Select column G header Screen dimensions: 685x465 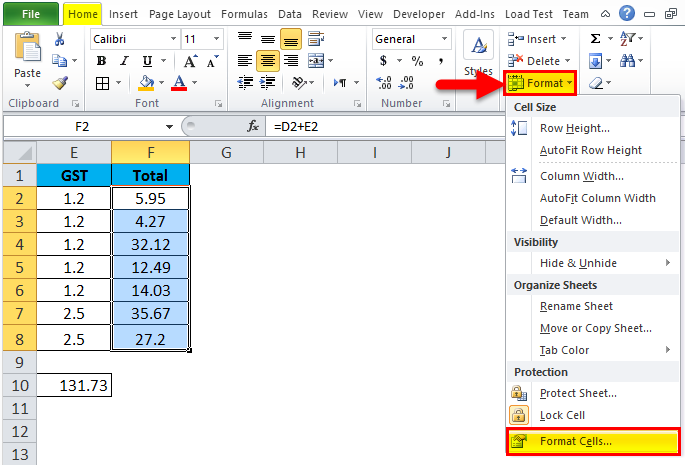226,153
